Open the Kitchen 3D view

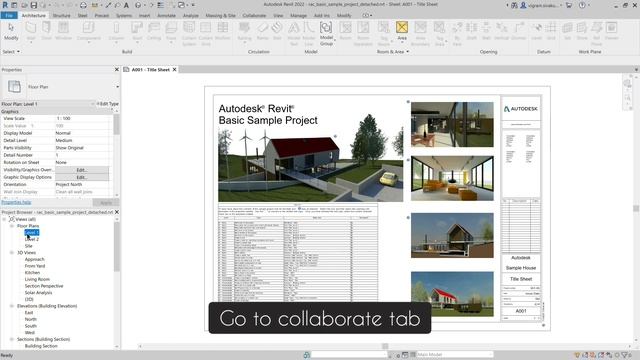(x=32, y=273)
